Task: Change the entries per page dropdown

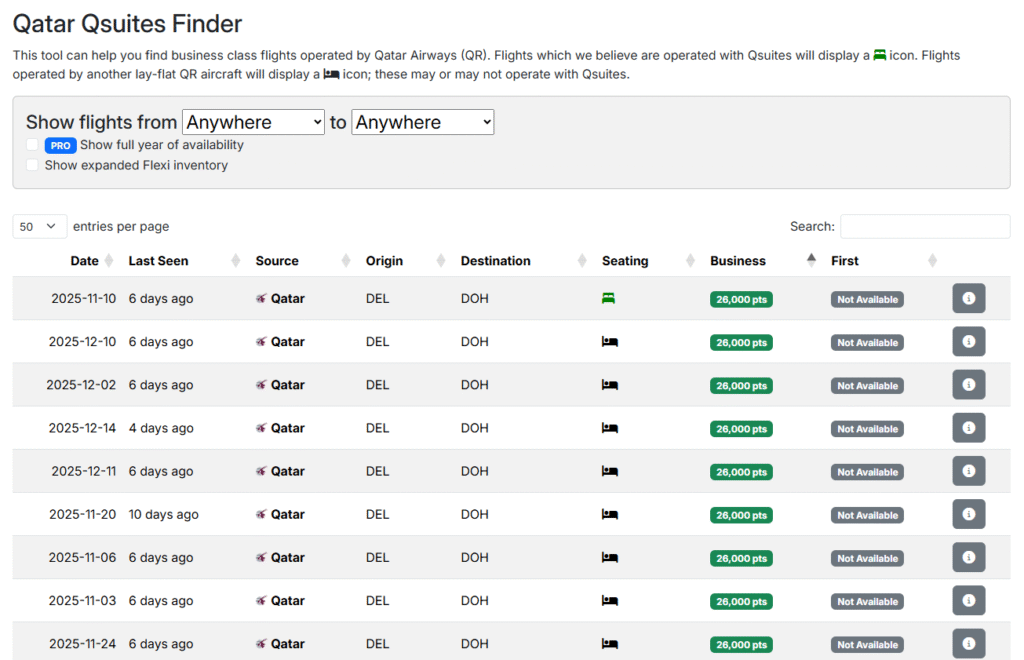Action: [x=39, y=226]
